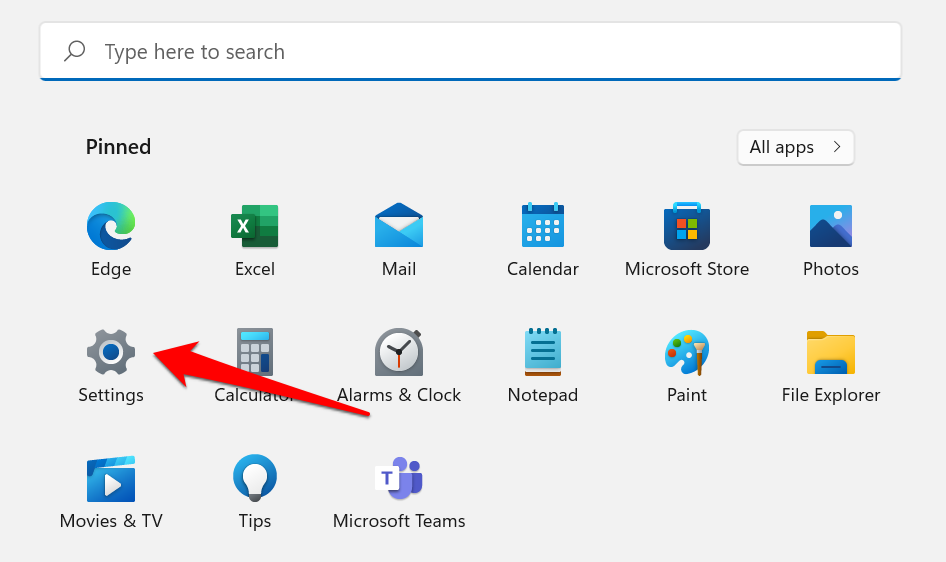Launch Alarms & Clock app
946x562 pixels.
coord(399,353)
